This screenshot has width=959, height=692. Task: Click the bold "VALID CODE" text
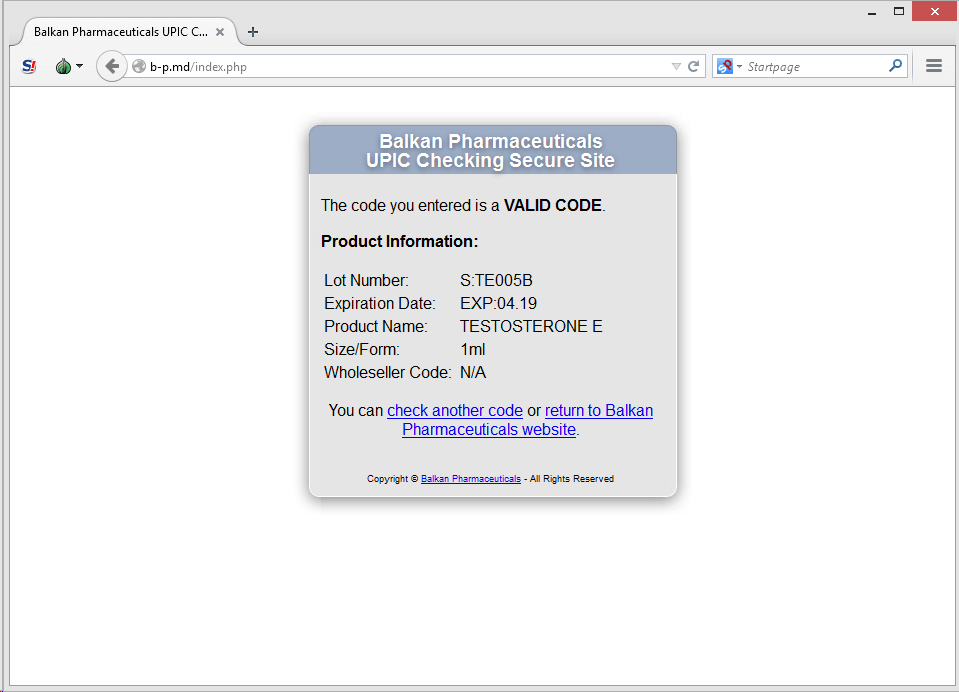coord(553,206)
